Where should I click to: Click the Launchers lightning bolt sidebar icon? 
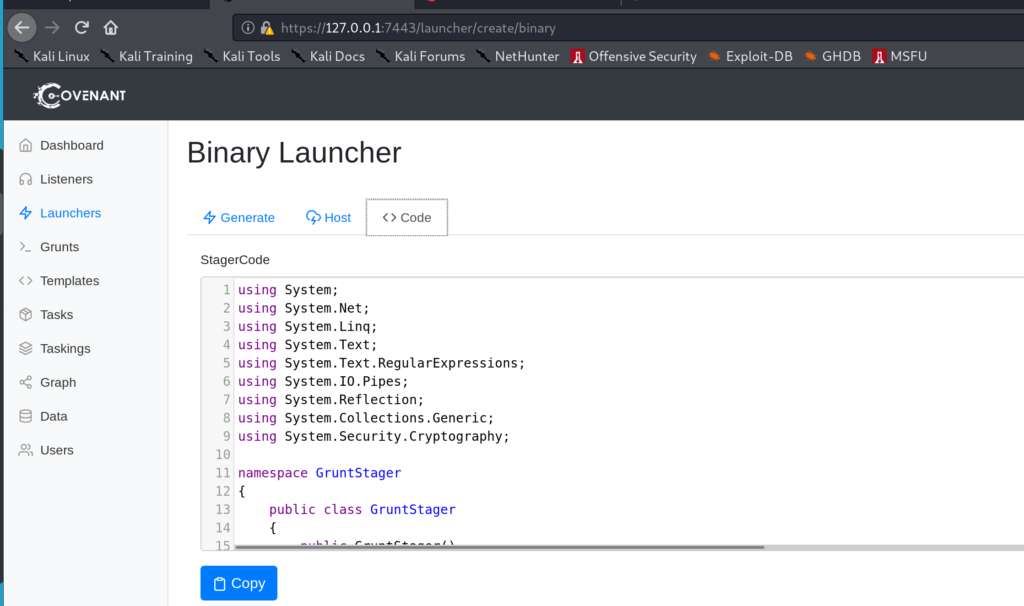point(25,213)
